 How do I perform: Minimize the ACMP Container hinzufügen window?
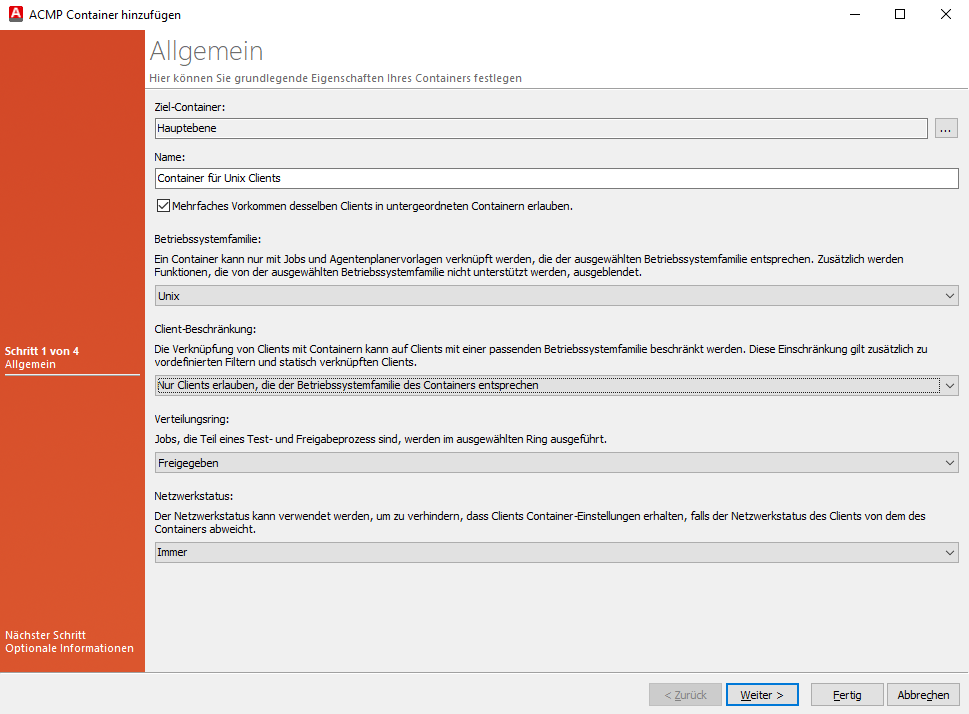853,15
